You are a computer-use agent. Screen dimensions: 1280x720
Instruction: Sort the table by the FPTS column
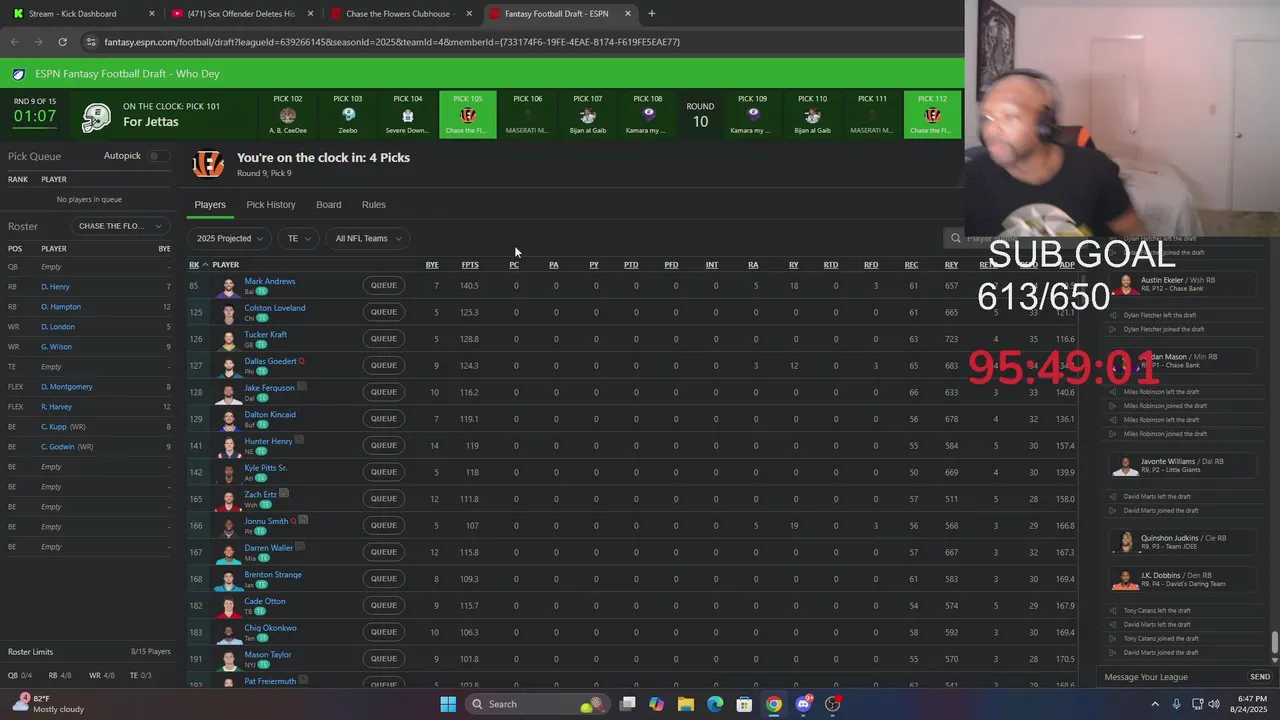(470, 265)
